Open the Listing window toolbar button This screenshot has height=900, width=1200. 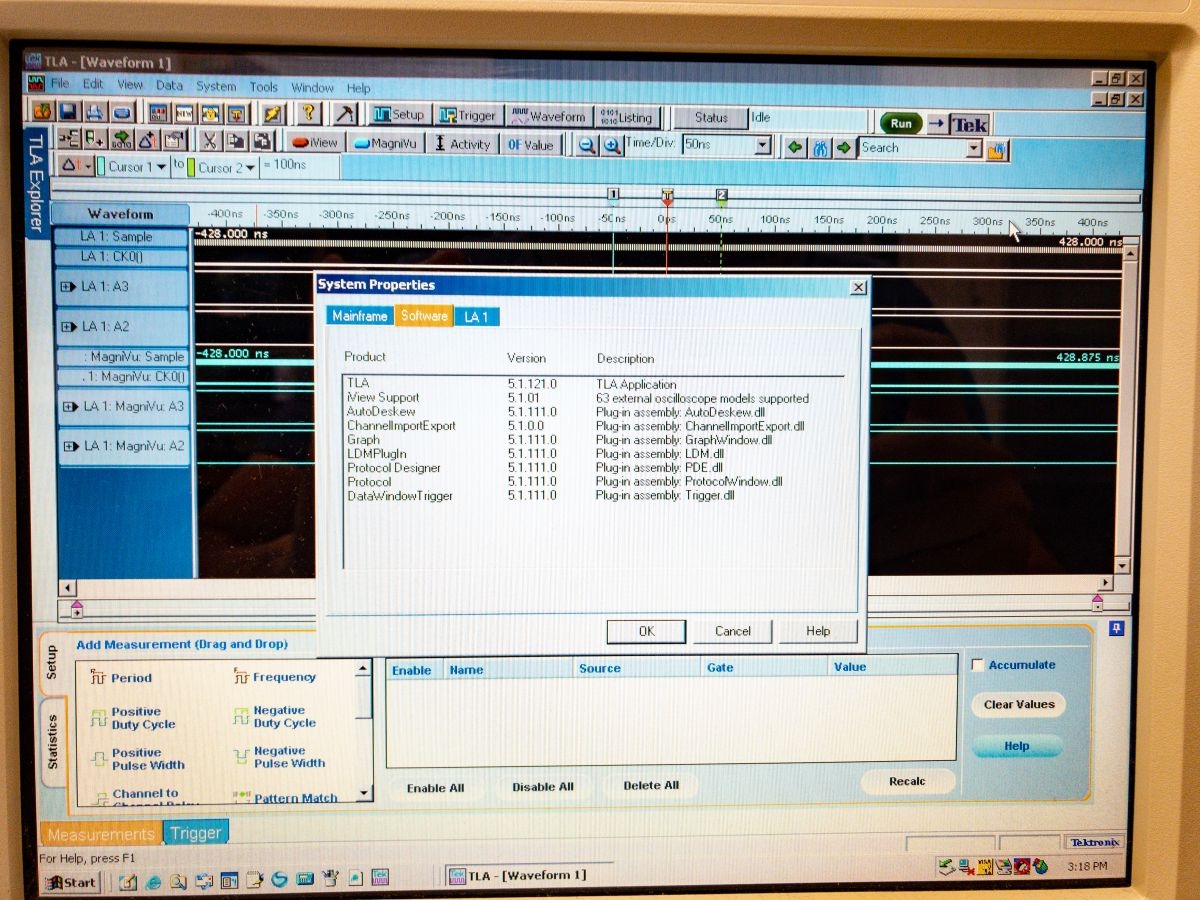coord(626,117)
